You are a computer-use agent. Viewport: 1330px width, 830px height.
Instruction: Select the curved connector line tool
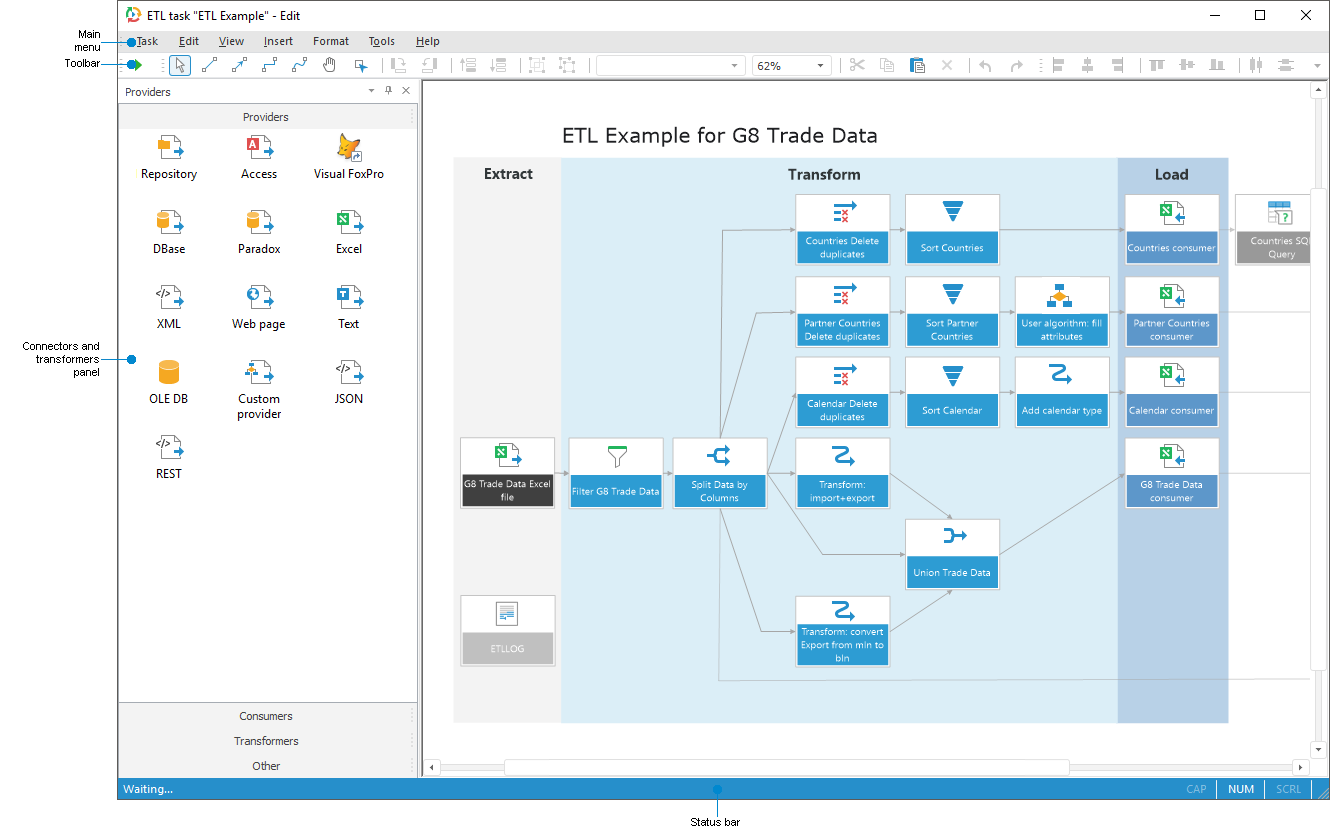299,65
